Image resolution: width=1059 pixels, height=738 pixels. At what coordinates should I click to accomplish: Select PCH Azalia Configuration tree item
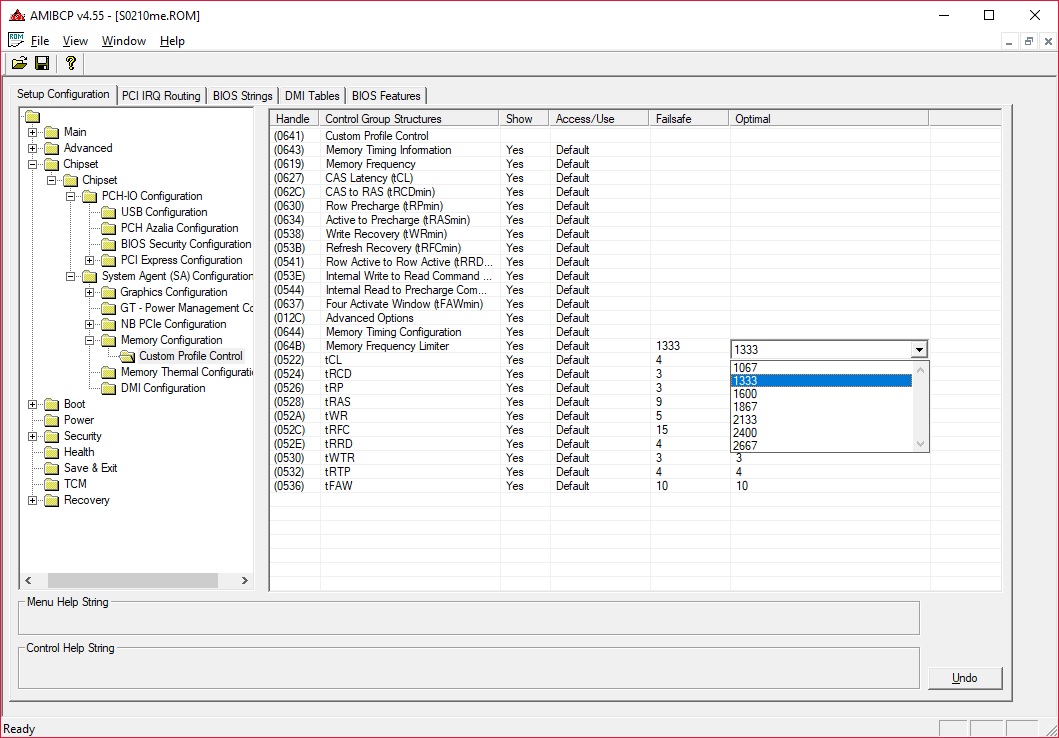tap(179, 228)
